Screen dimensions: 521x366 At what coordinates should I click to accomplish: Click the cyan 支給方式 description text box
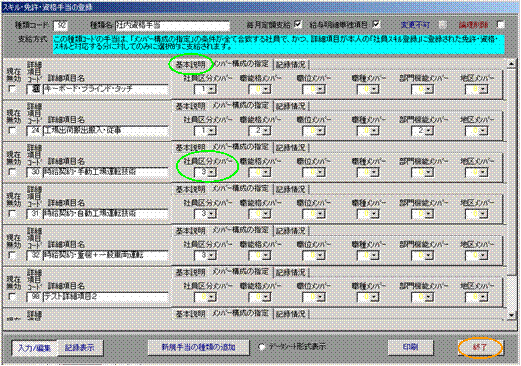pyautogui.click(x=279, y=44)
